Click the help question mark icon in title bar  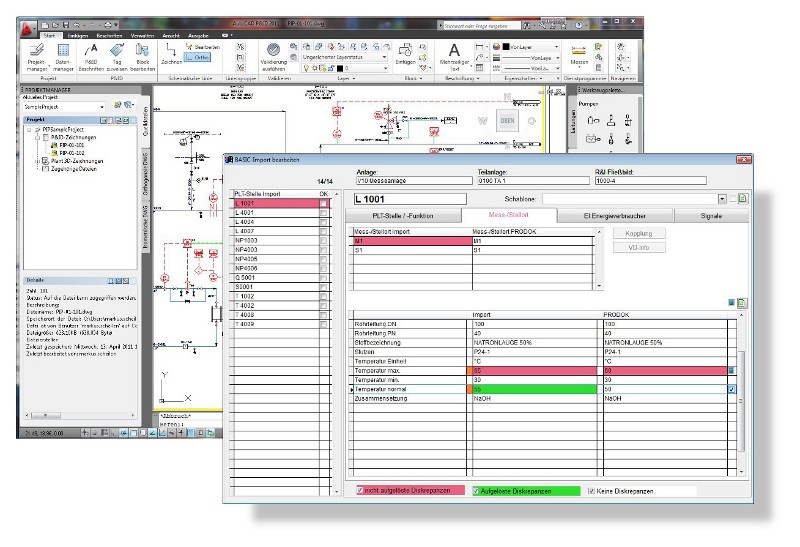click(579, 25)
